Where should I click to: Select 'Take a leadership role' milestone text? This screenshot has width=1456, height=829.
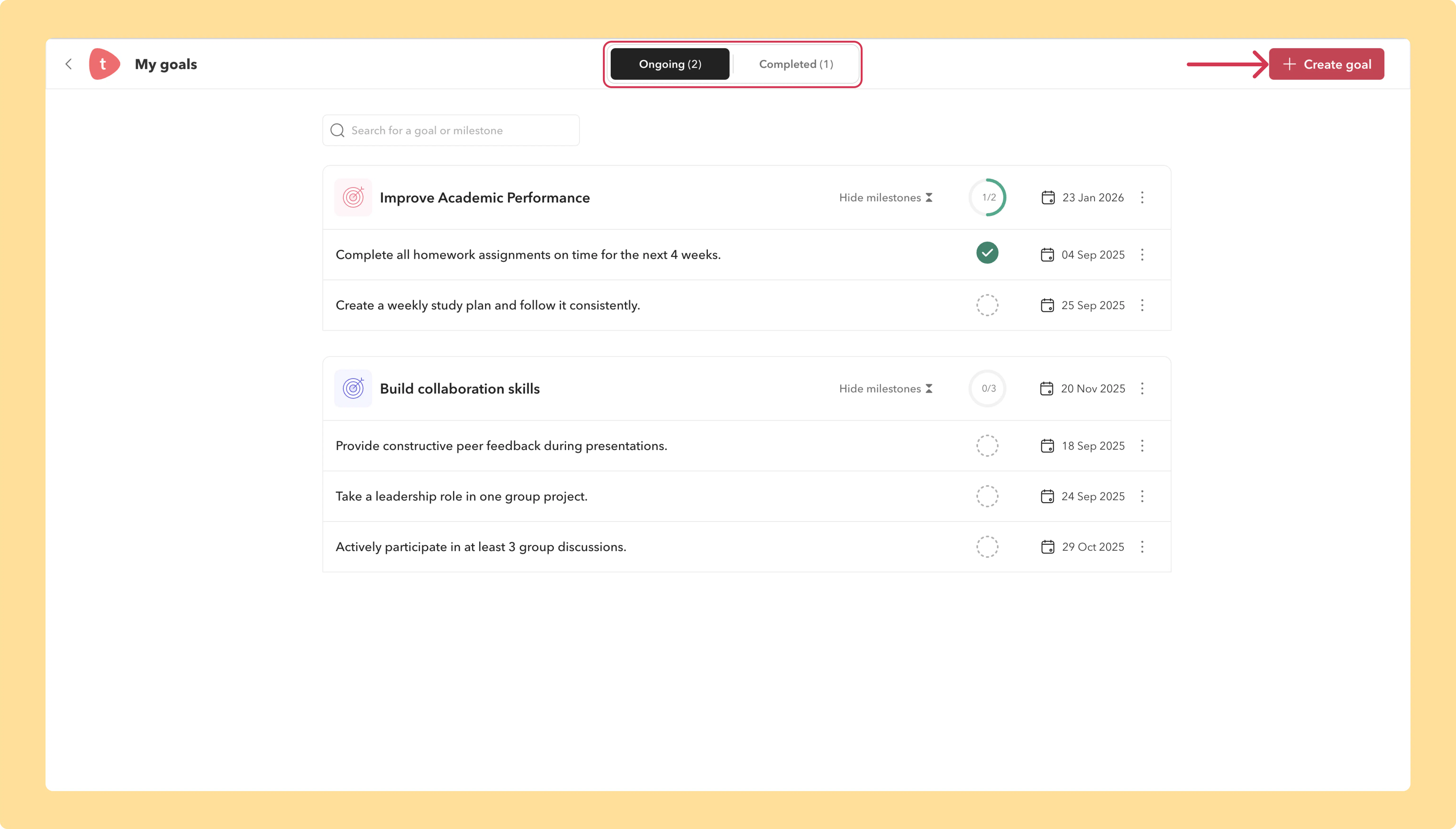[461, 496]
